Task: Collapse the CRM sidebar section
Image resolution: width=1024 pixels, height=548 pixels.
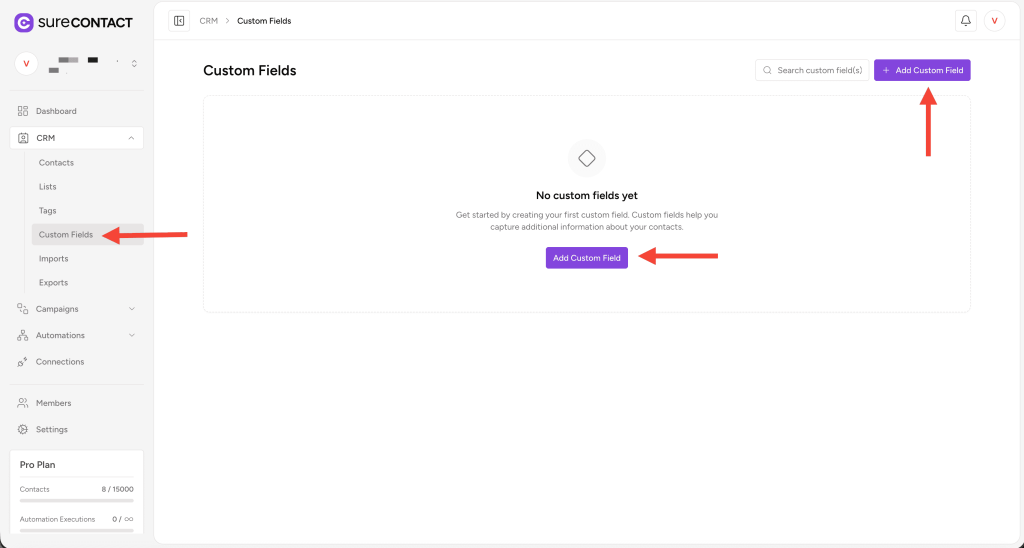Action: [131, 138]
